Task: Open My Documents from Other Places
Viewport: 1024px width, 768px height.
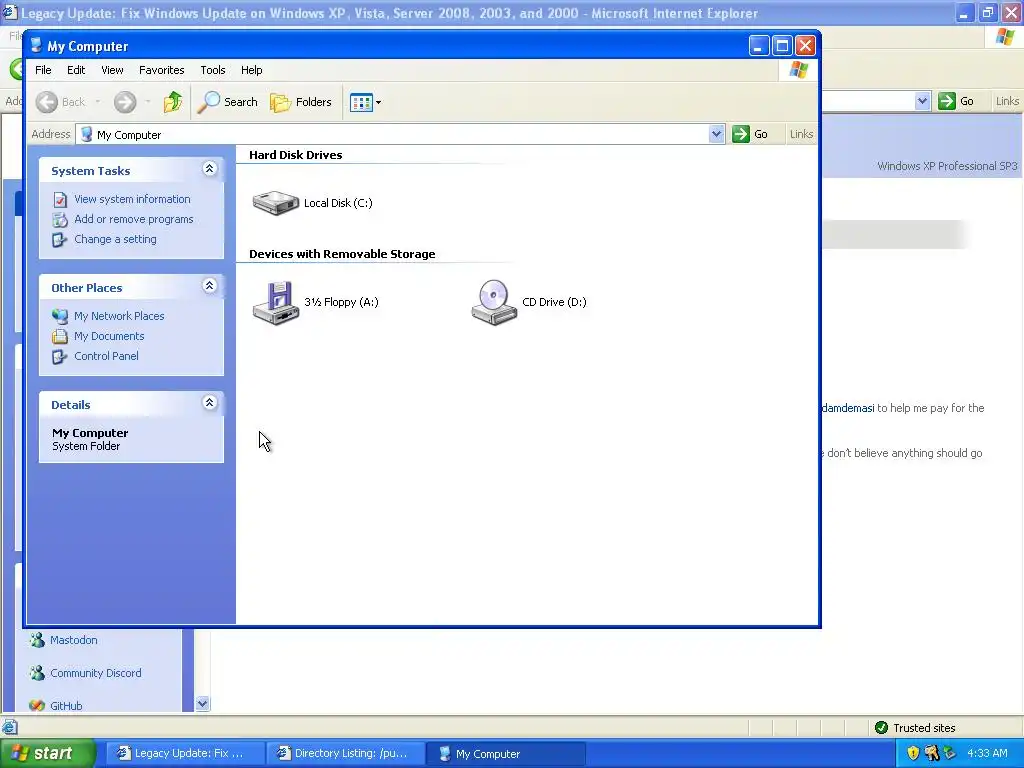Action: click(109, 336)
